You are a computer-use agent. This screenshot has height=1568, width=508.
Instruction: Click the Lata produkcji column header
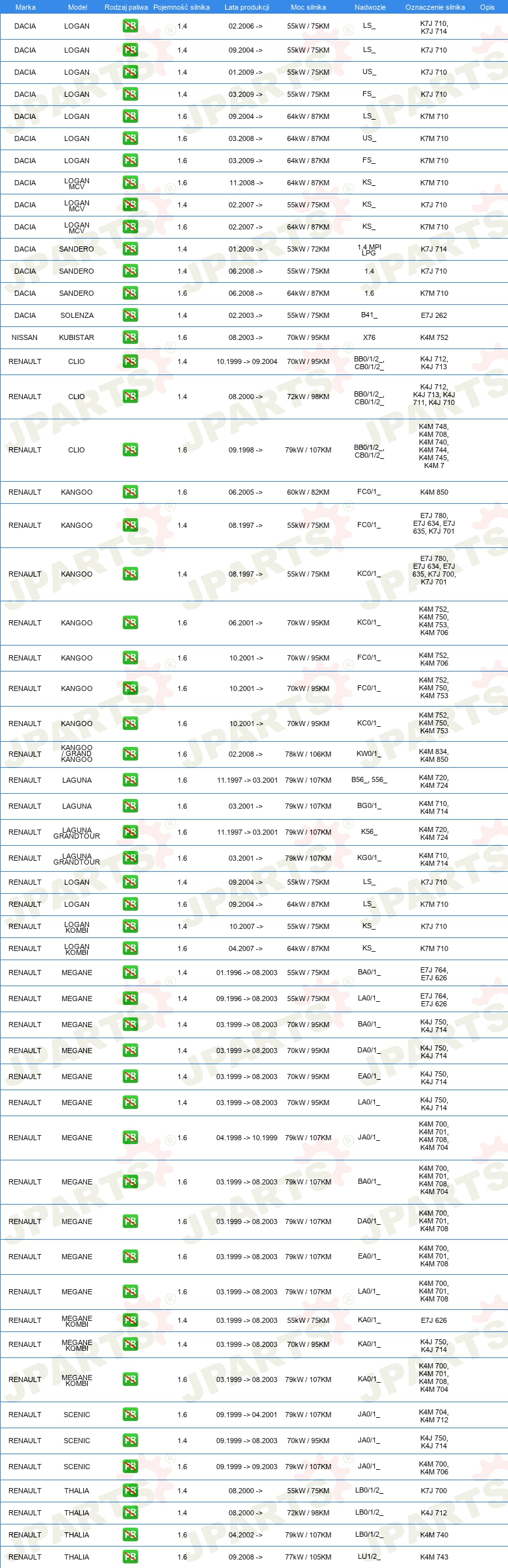coord(246,7)
